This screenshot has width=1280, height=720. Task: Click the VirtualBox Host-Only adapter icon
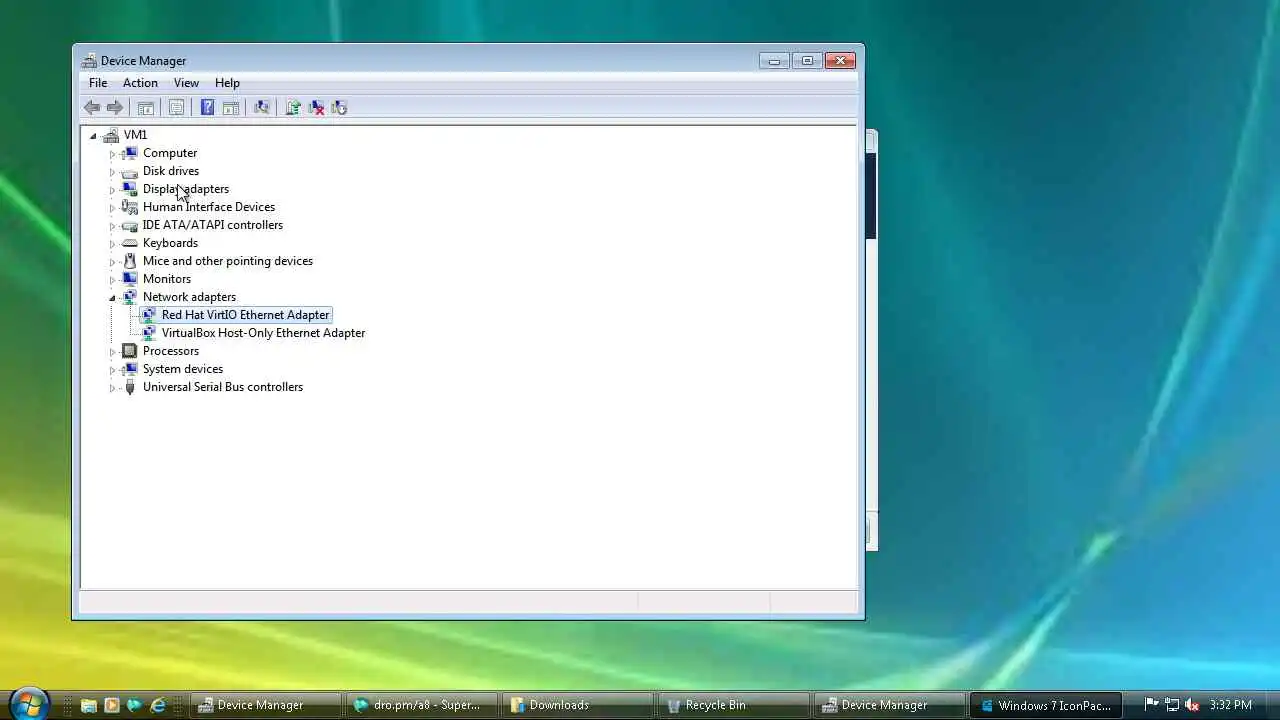pyautogui.click(x=149, y=333)
